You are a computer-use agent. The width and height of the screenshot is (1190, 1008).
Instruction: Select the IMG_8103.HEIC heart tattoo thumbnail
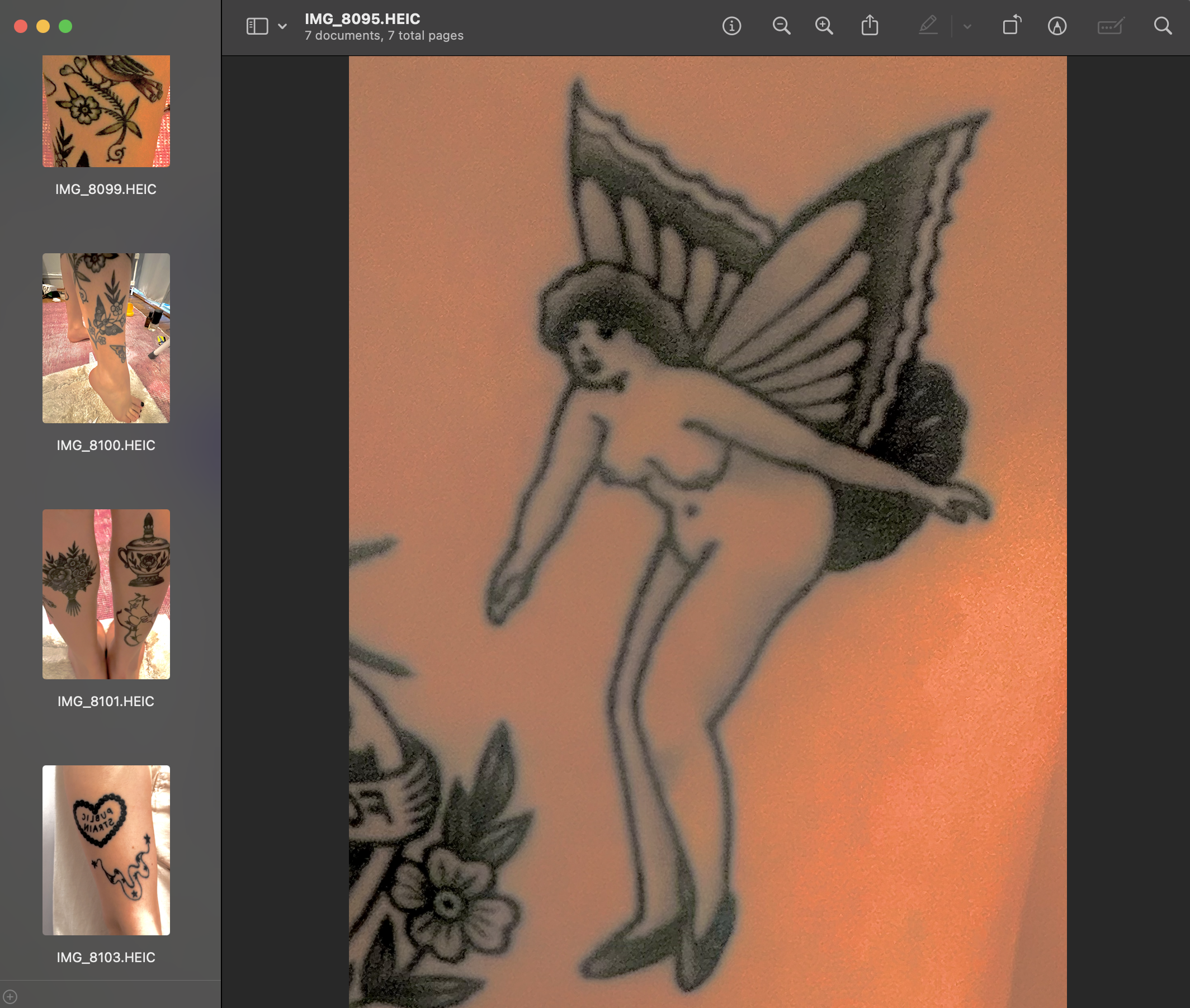click(106, 850)
